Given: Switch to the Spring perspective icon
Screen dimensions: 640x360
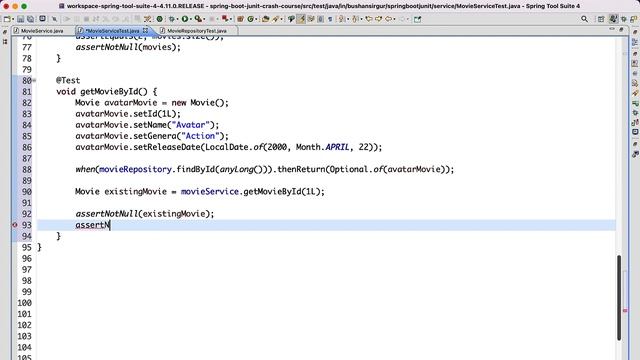Looking at the screenshot, I should (x=633, y=19).
